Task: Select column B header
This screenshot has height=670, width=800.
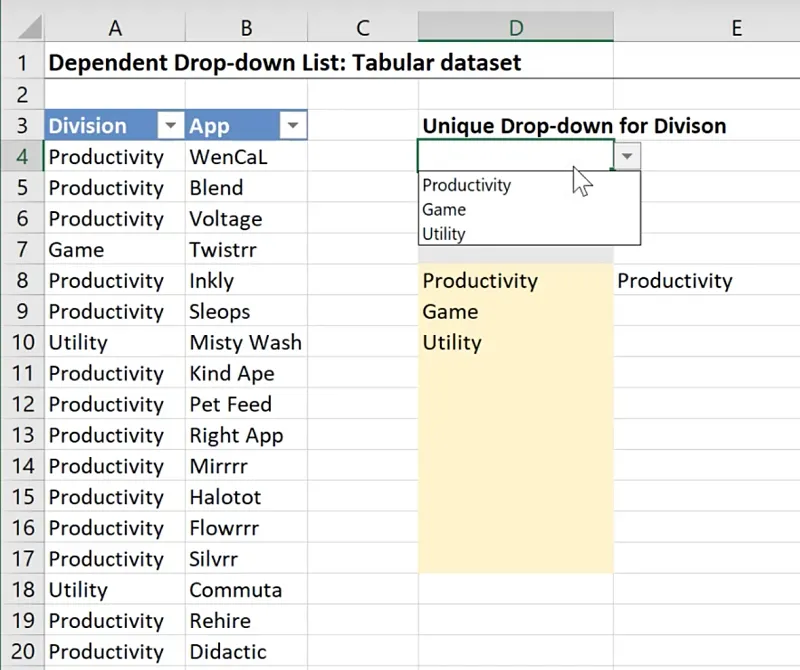Action: pyautogui.click(x=245, y=28)
